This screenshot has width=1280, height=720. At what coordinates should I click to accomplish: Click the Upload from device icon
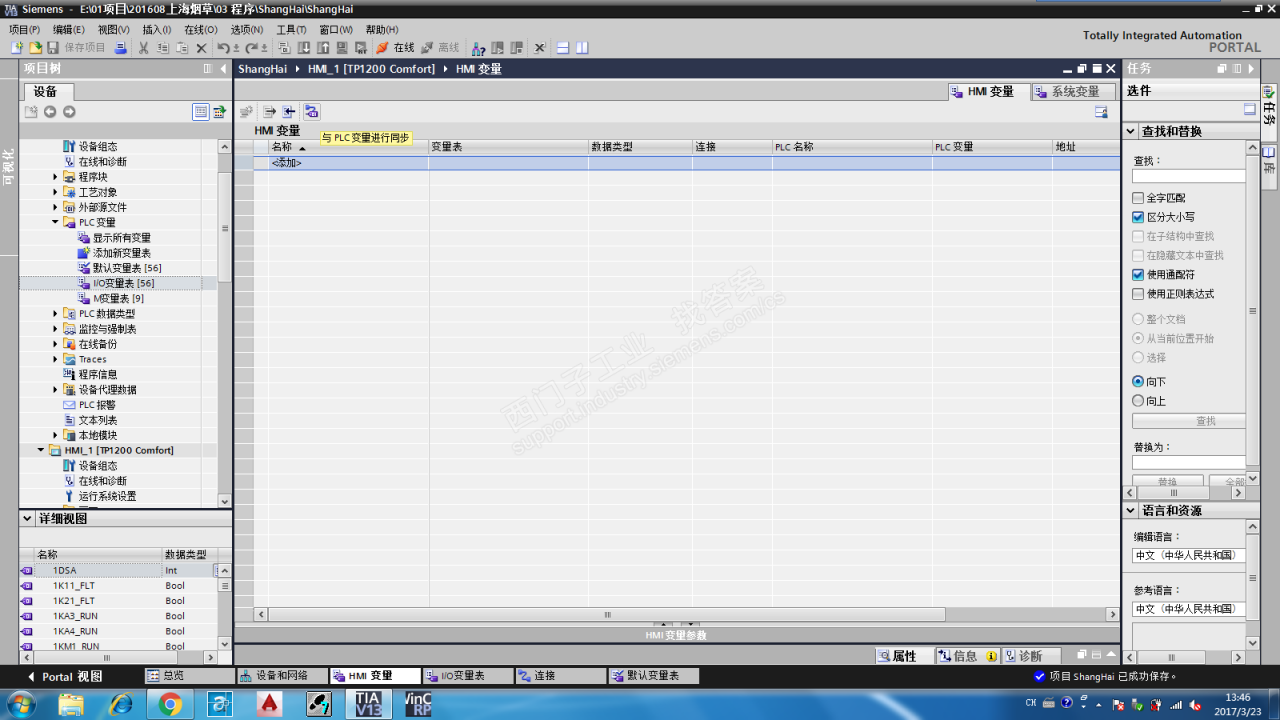322,48
